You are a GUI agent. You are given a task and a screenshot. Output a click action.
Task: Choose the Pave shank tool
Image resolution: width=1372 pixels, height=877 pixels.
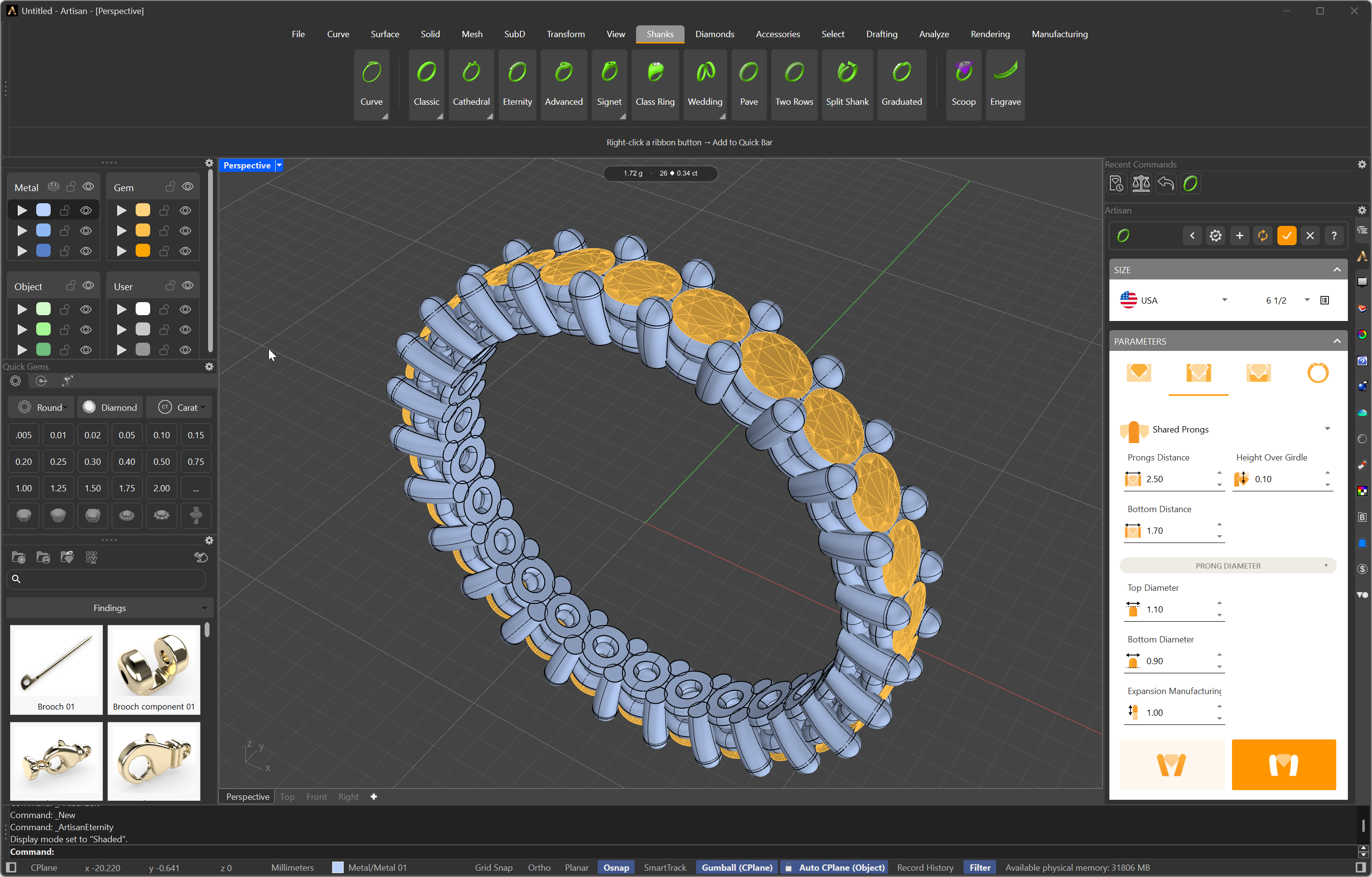749,84
